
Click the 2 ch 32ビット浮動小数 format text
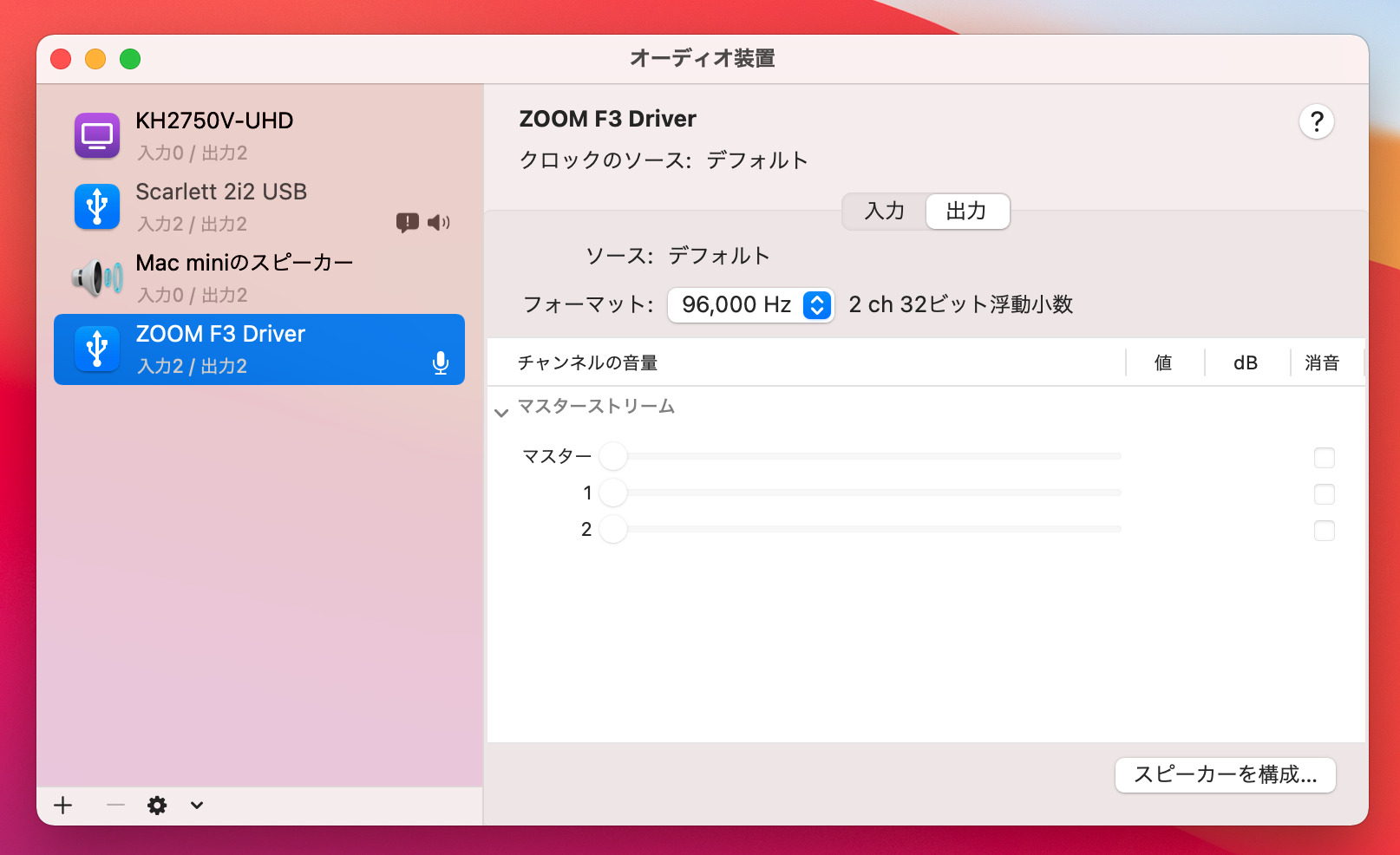961,304
